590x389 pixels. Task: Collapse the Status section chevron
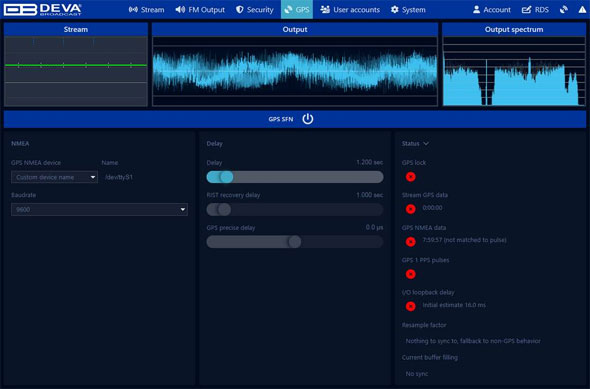point(426,143)
